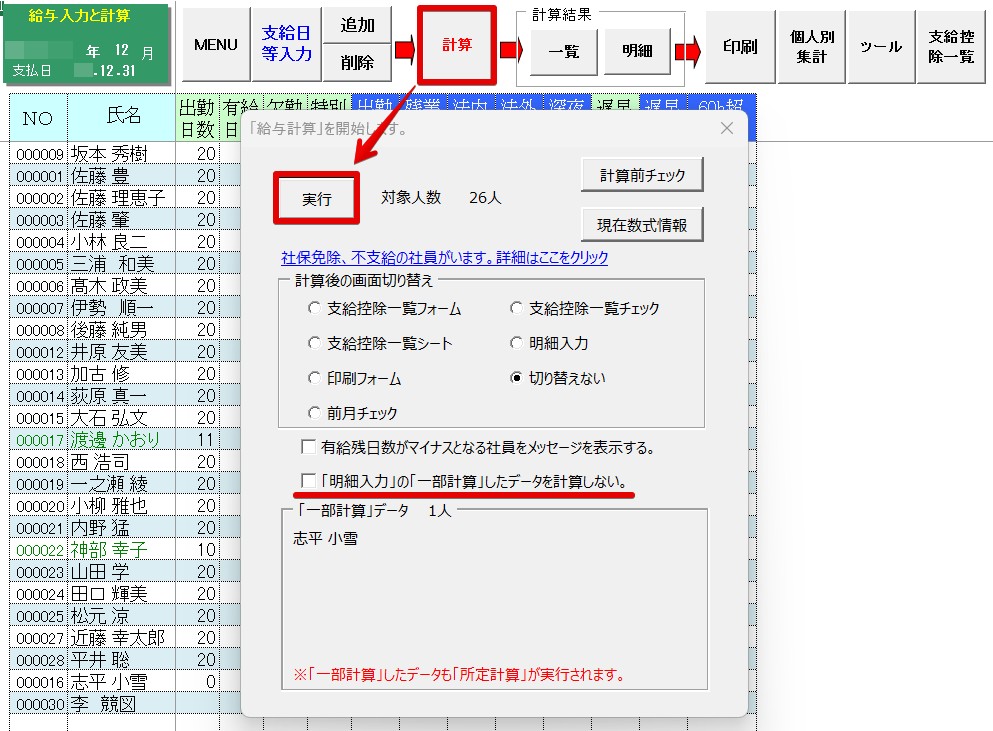Click the 追加 (Add) button
993x731 pixels.
358,26
